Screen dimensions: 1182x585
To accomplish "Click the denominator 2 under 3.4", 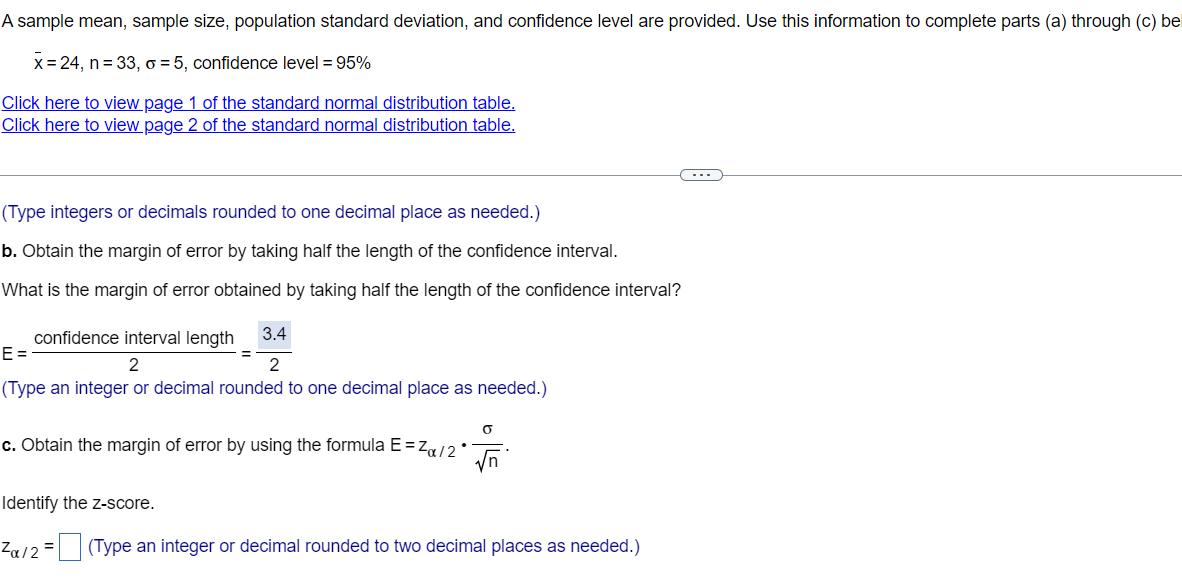I will (274, 366).
